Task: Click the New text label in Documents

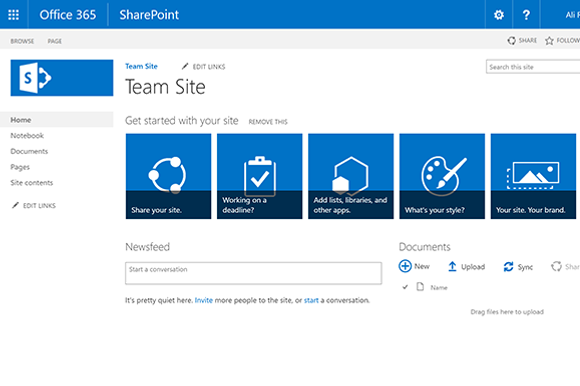Action: click(422, 266)
